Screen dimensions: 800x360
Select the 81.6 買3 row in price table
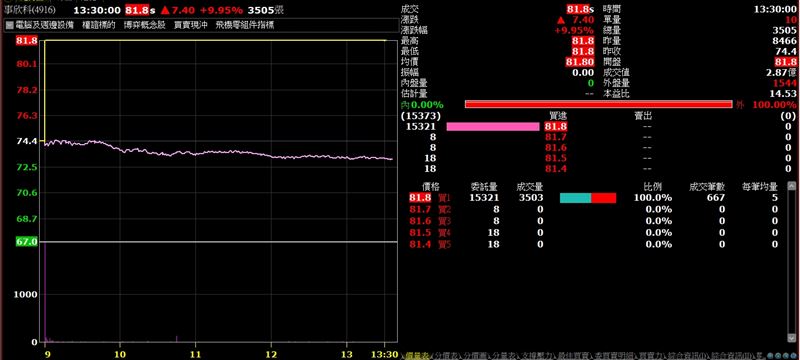(x=594, y=221)
